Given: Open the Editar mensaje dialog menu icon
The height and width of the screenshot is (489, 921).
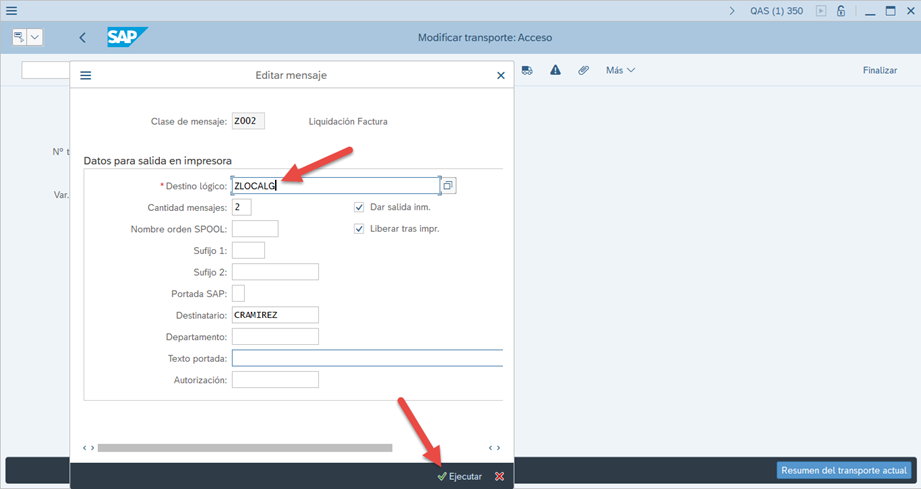Looking at the screenshot, I should click(x=86, y=75).
